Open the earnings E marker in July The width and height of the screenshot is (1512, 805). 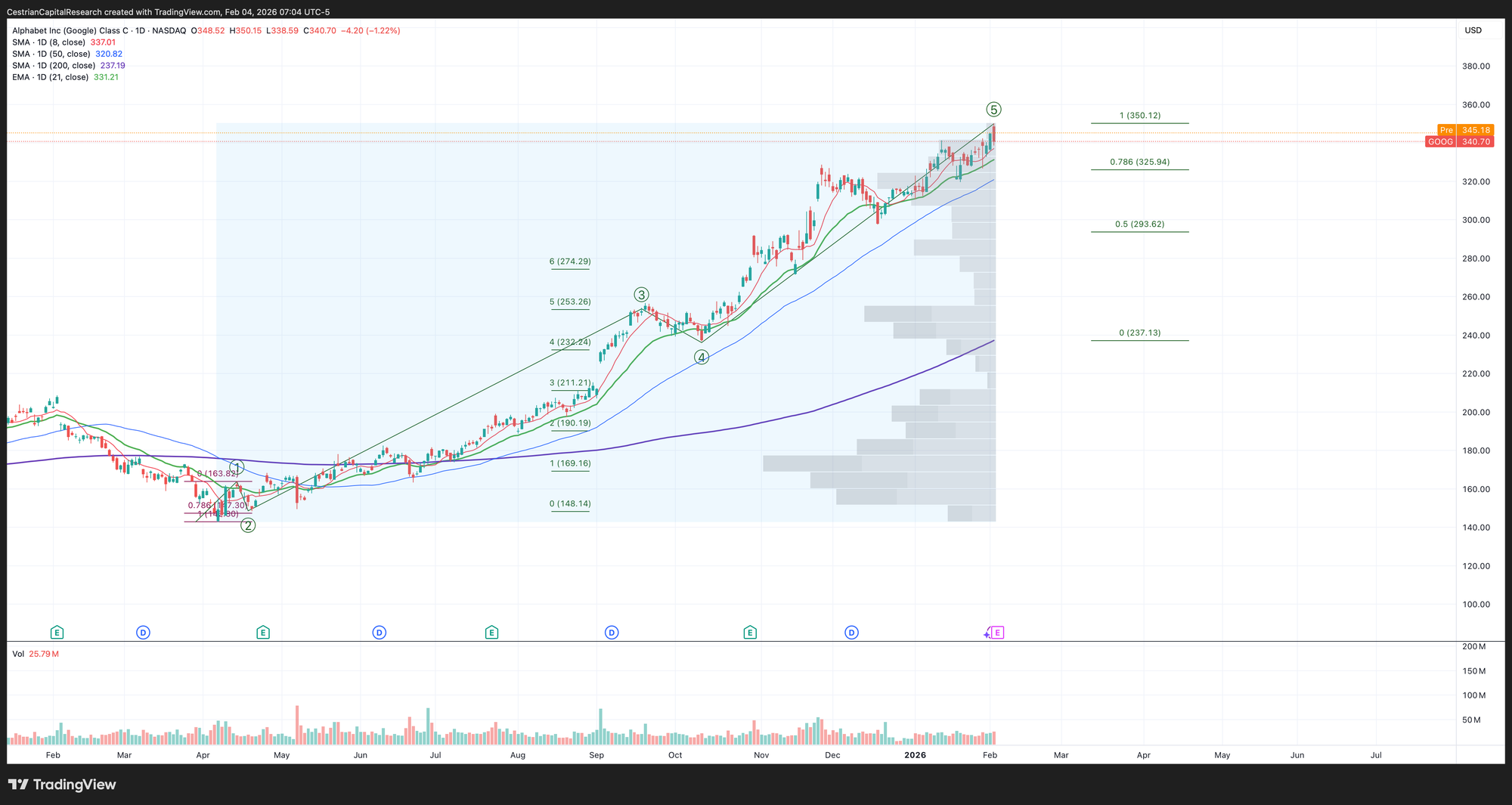click(492, 633)
